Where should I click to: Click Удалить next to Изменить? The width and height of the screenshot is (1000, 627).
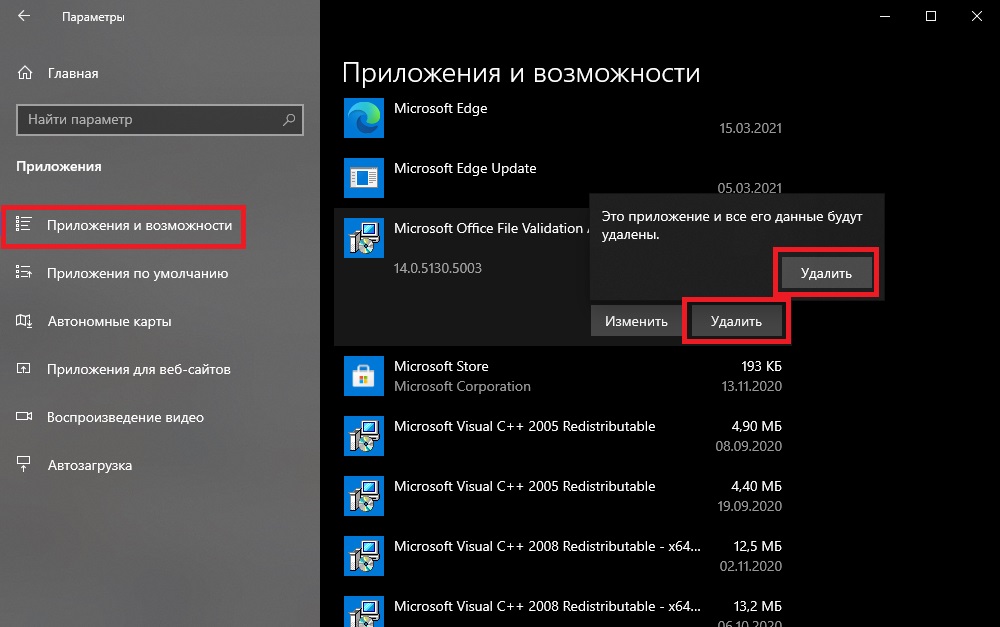736,321
